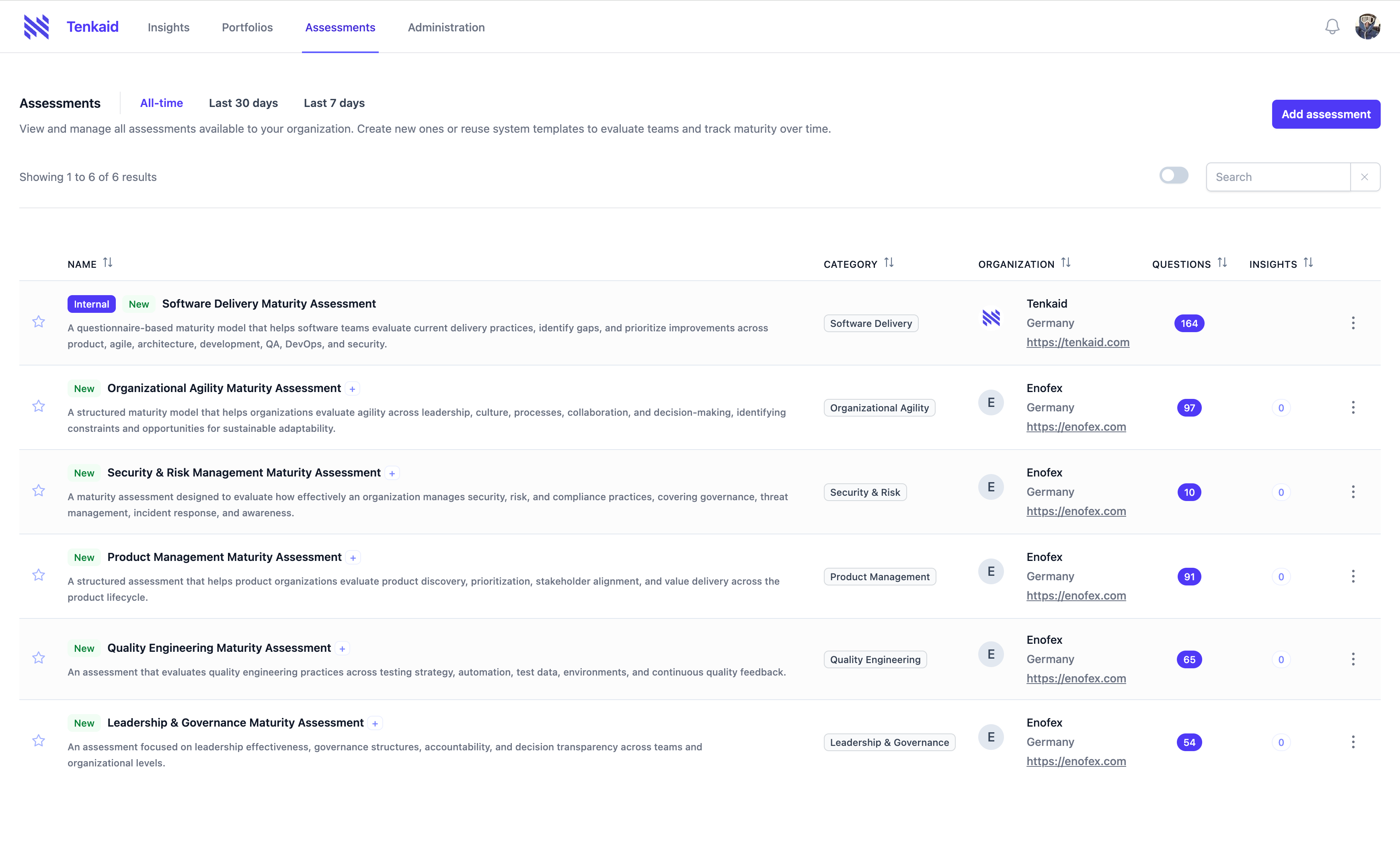This screenshot has width=1400, height=842.
Task: Click the Enofex organization avatar on Product Management row
Action: tap(990, 571)
